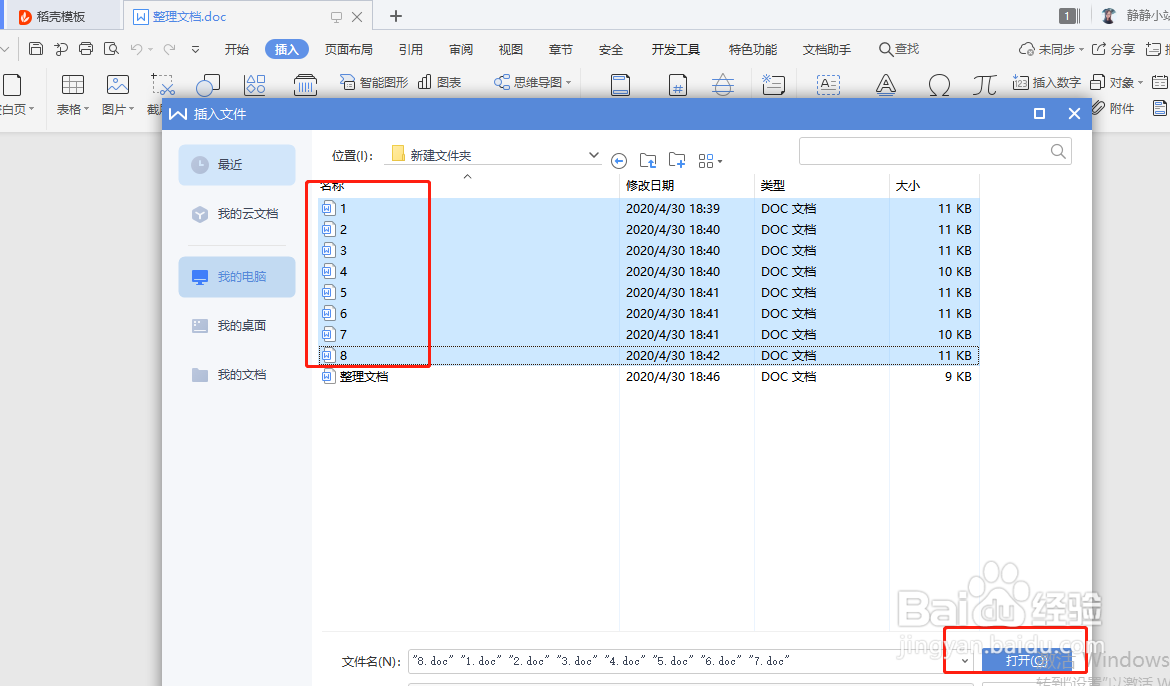The height and width of the screenshot is (686, 1170).
Task: Open the quick access customize dropdown
Action: tap(195, 49)
